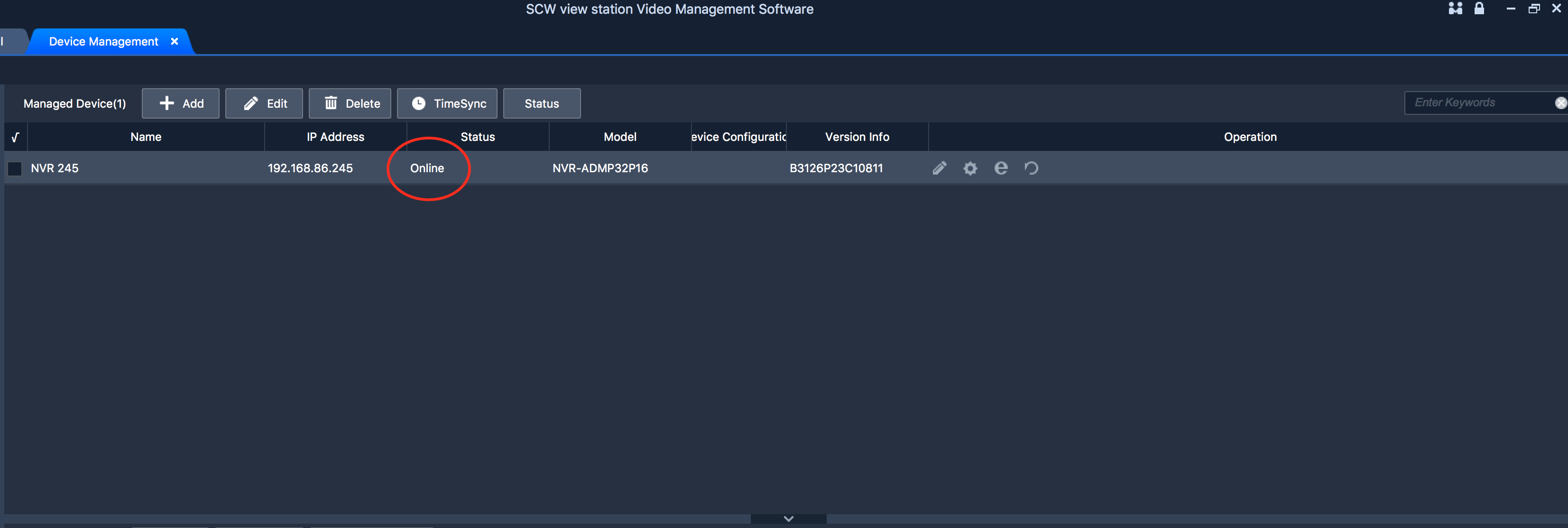Image resolution: width=1568 pixels, height=528 pixels.
Task: Click the Delete device button
Action: point(350,103)
